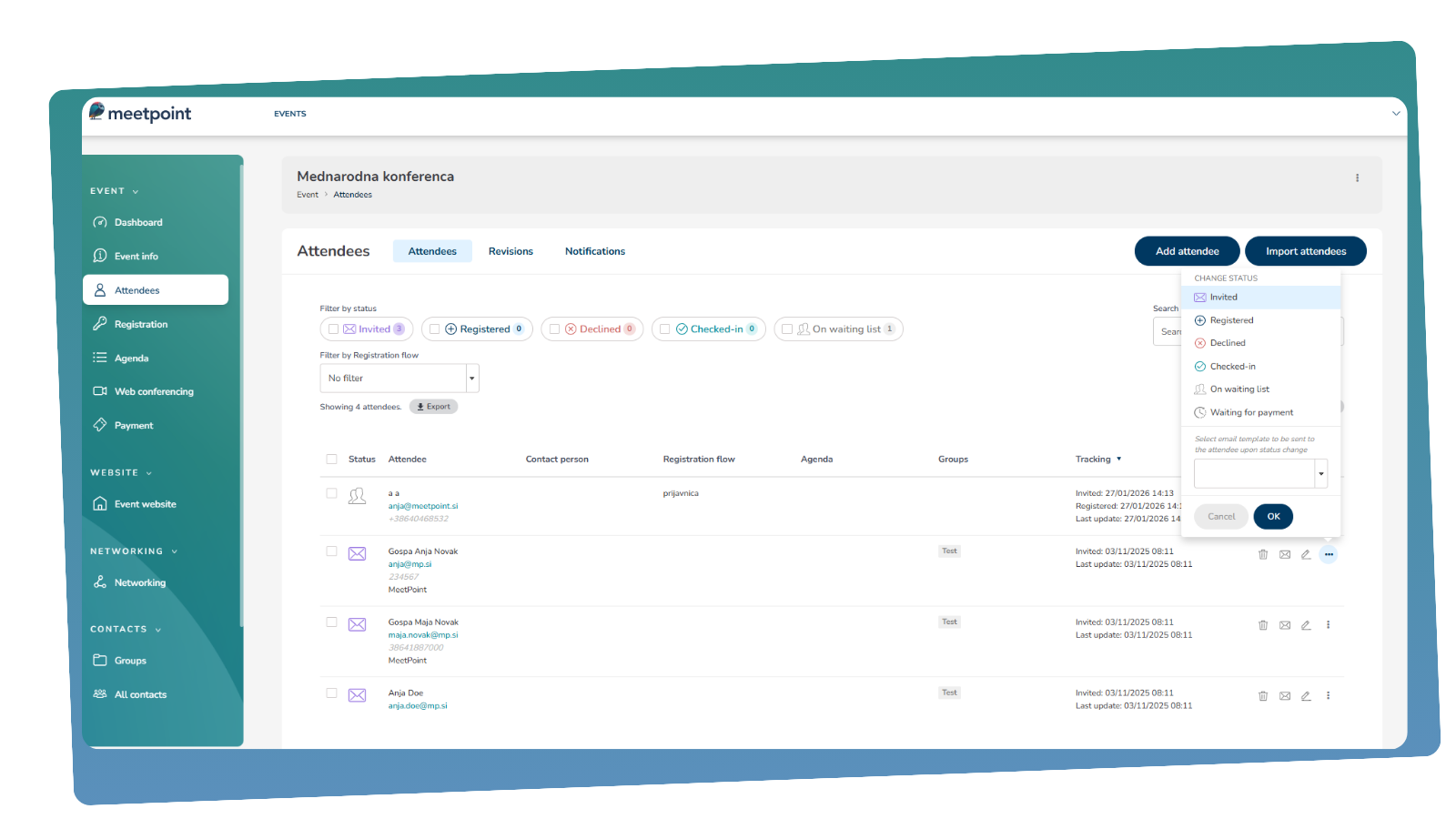Switch to the Notifications tab

pyautogui.click(x=595, y=252)
